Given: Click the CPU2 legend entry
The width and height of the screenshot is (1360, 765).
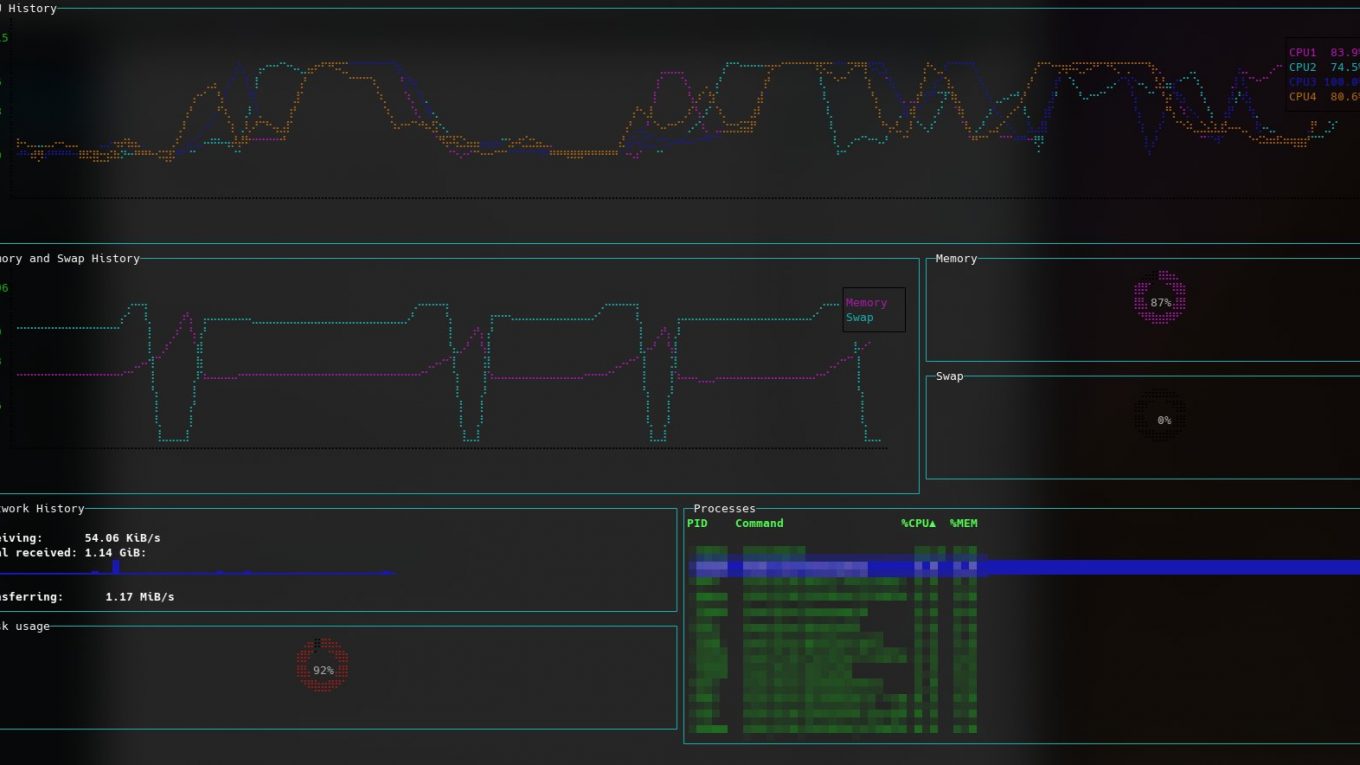Looking at the screenshot, I should pos(1324,68).
